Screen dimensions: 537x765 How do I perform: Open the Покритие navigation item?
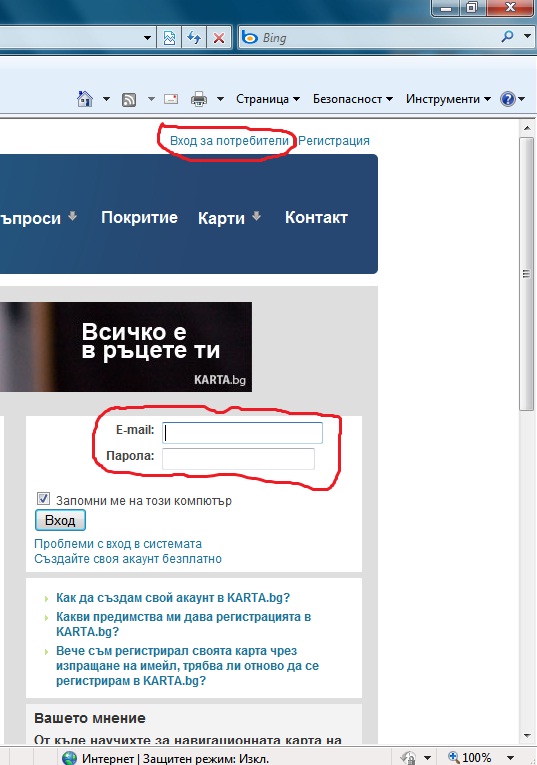click(x=139, y=217)
